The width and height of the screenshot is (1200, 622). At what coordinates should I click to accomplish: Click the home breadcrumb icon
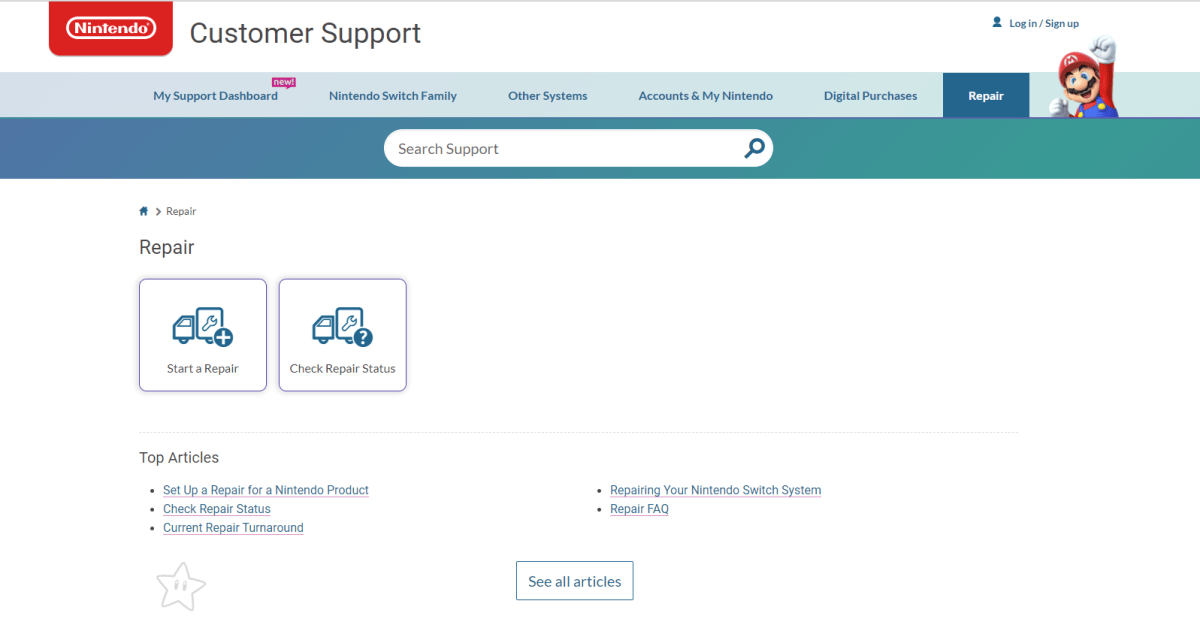(x=144, y=211)
